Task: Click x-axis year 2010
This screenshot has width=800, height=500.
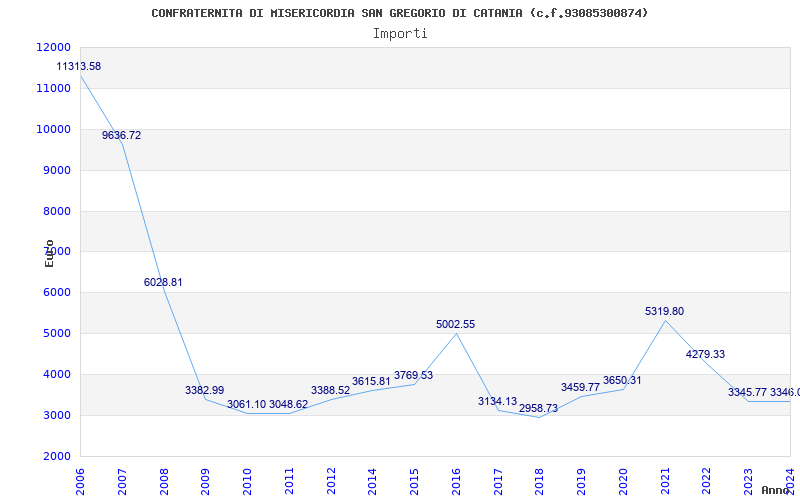Action: click(x=247, y=482)
